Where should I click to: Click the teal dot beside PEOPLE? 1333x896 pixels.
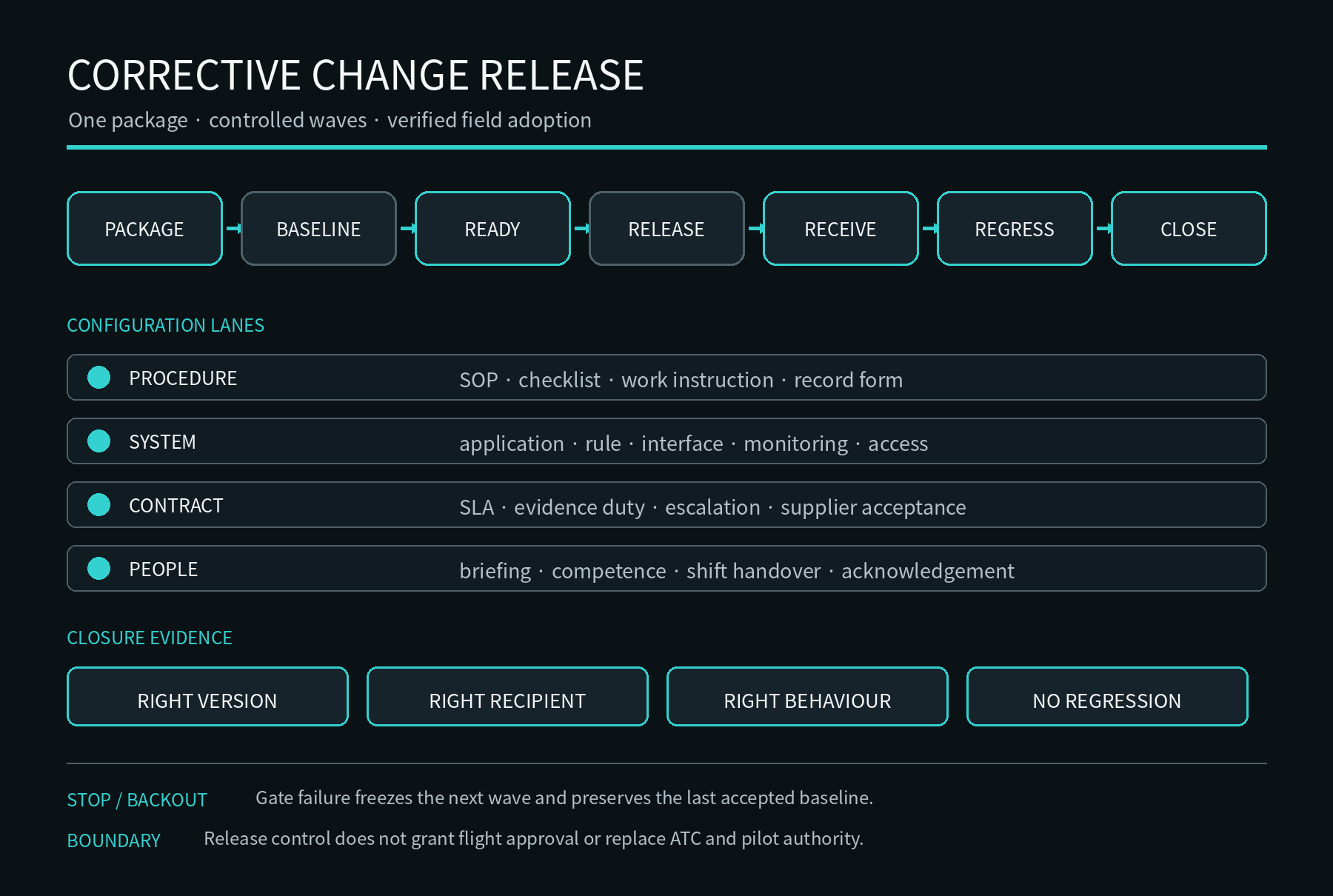tap(98, 569)
